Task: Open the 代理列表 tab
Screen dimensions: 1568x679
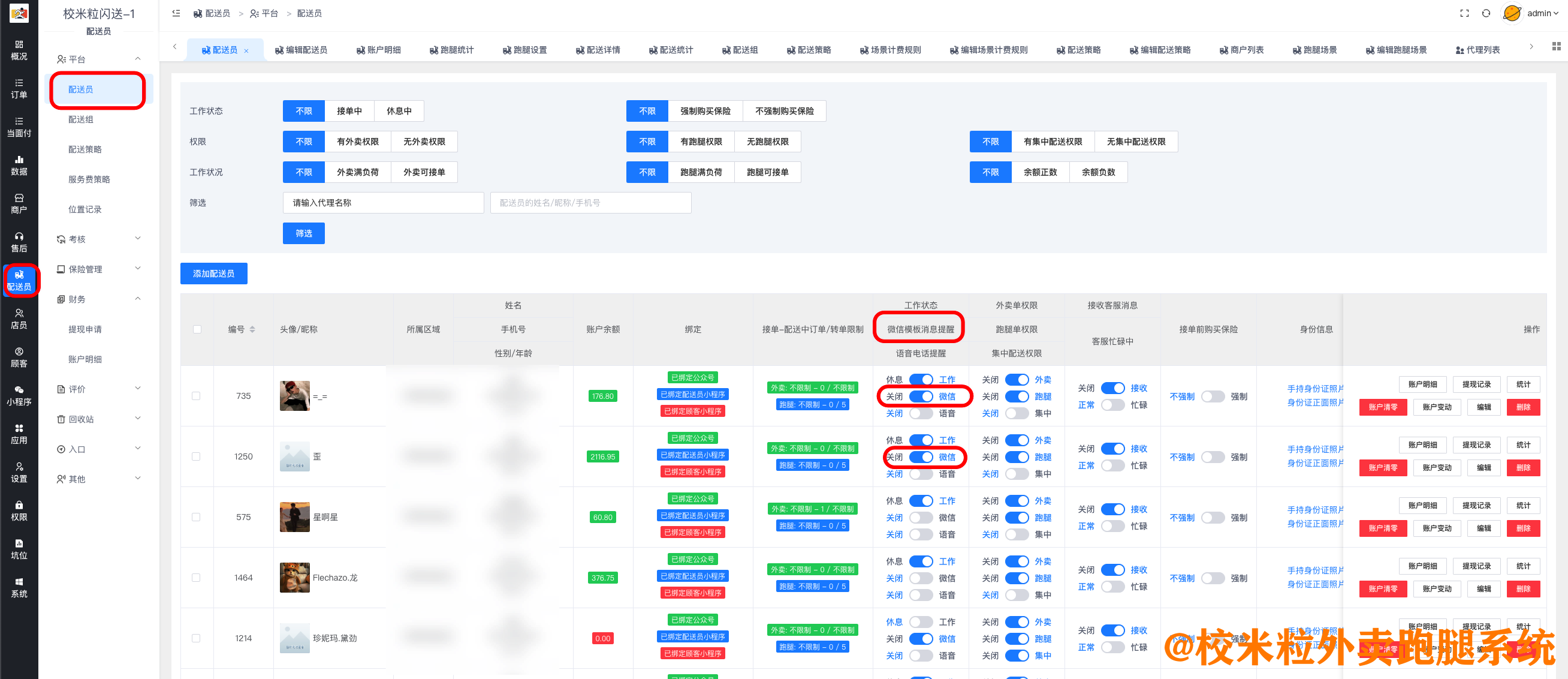Action: pyautogui.click(x=1482, y=49)
